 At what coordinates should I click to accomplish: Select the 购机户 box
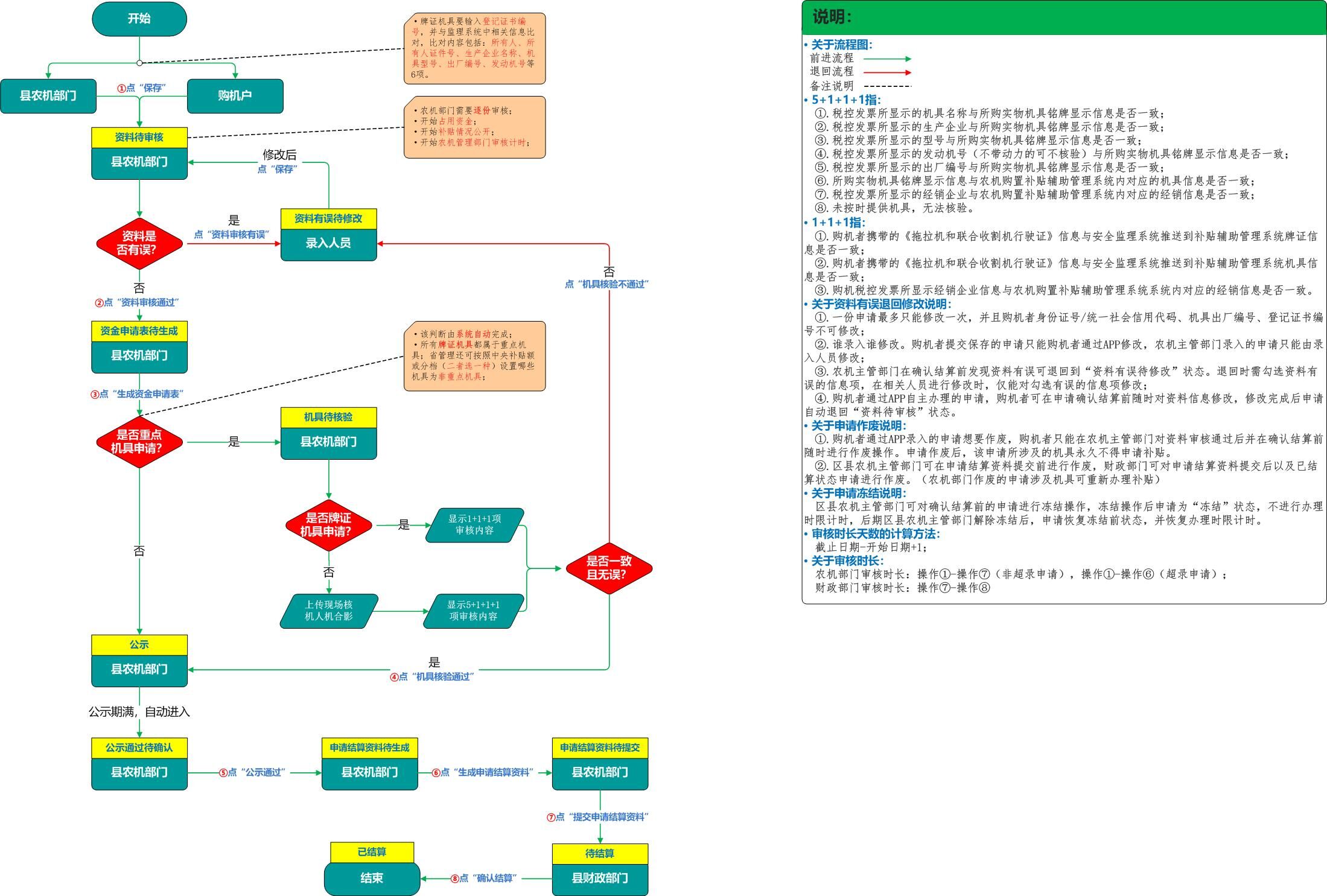tap(235, 96)
